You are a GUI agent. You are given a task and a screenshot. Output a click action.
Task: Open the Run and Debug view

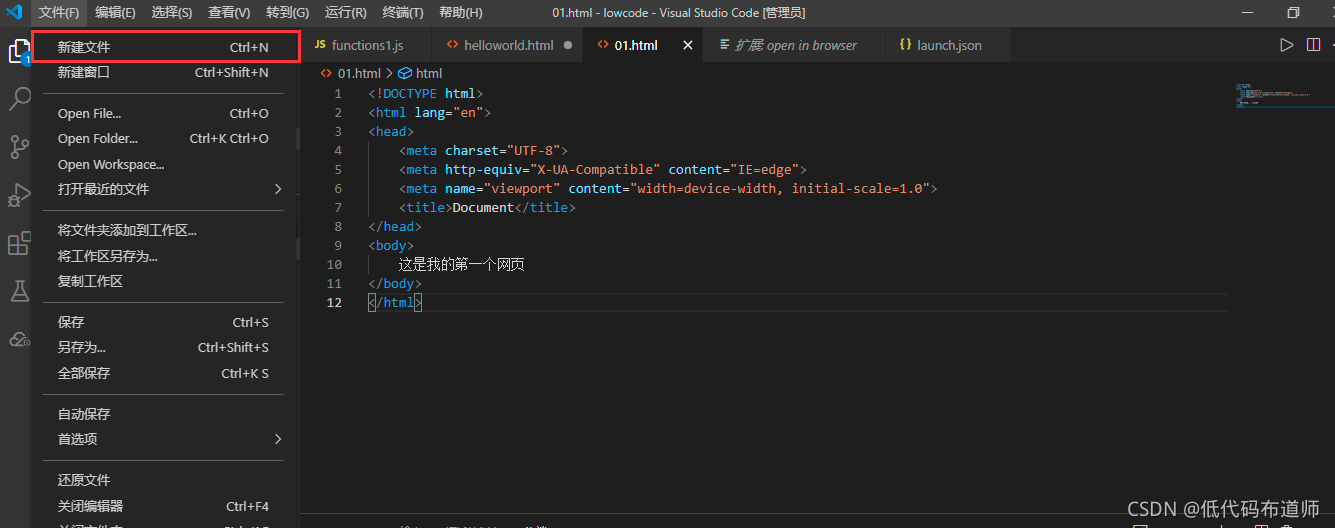click(19, 195)
